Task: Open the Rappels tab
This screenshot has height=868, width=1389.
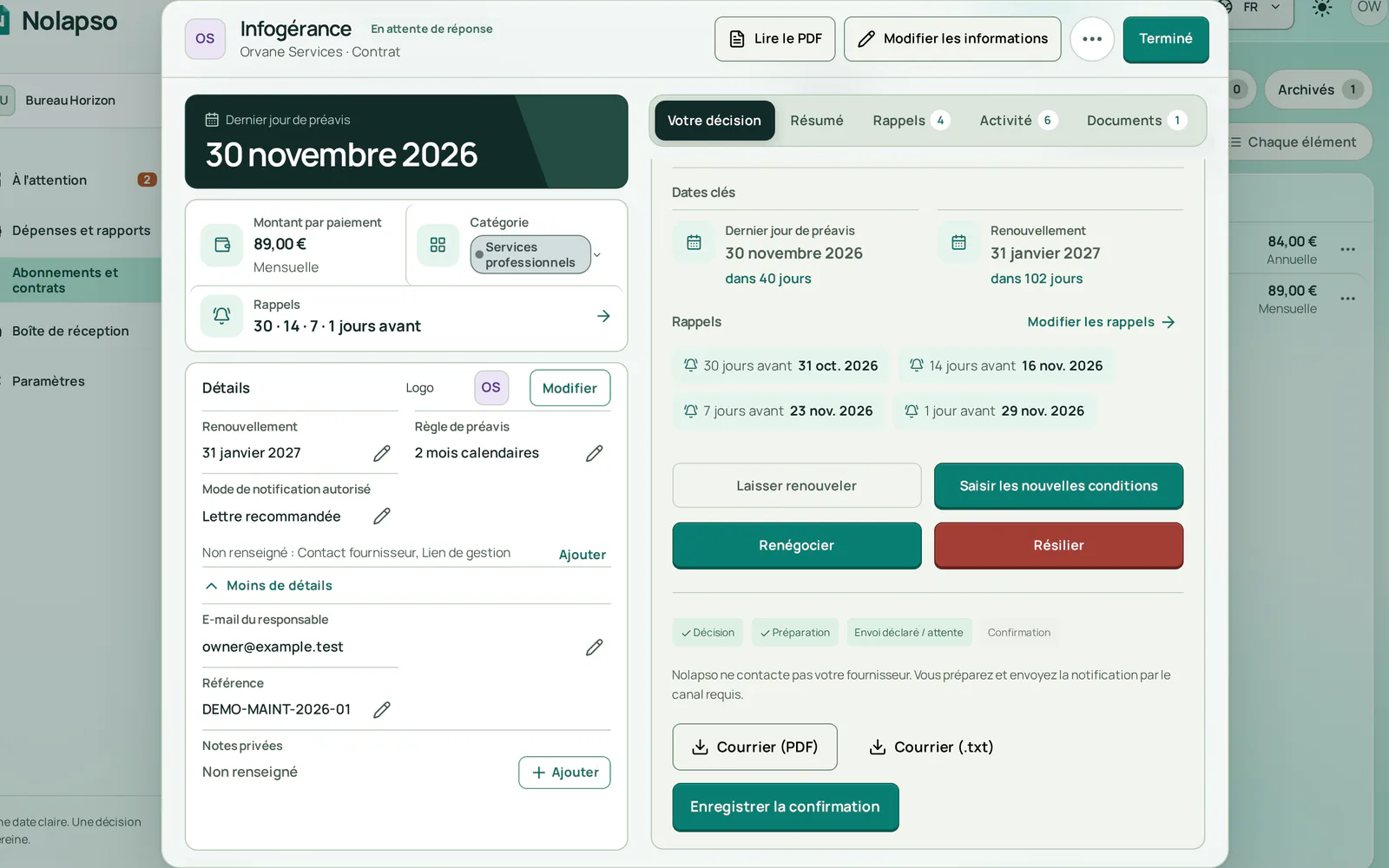Action: (911, 121)
